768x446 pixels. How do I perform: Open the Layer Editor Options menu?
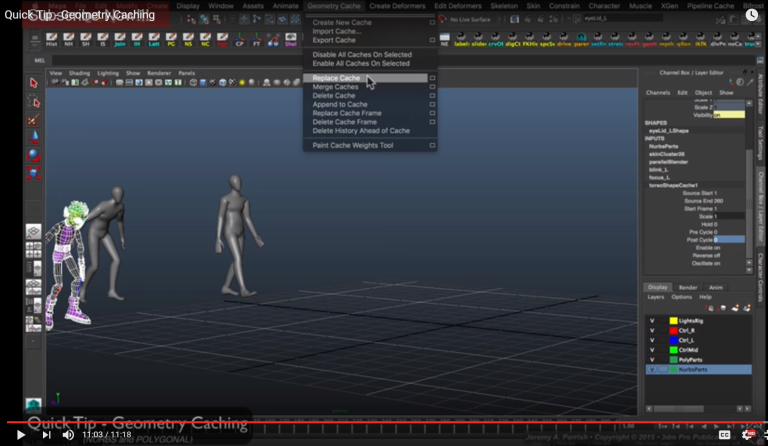[x=681, y=297]
